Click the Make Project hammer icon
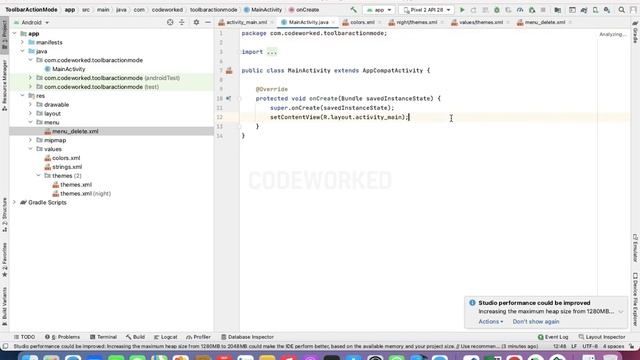 [353, 10]
